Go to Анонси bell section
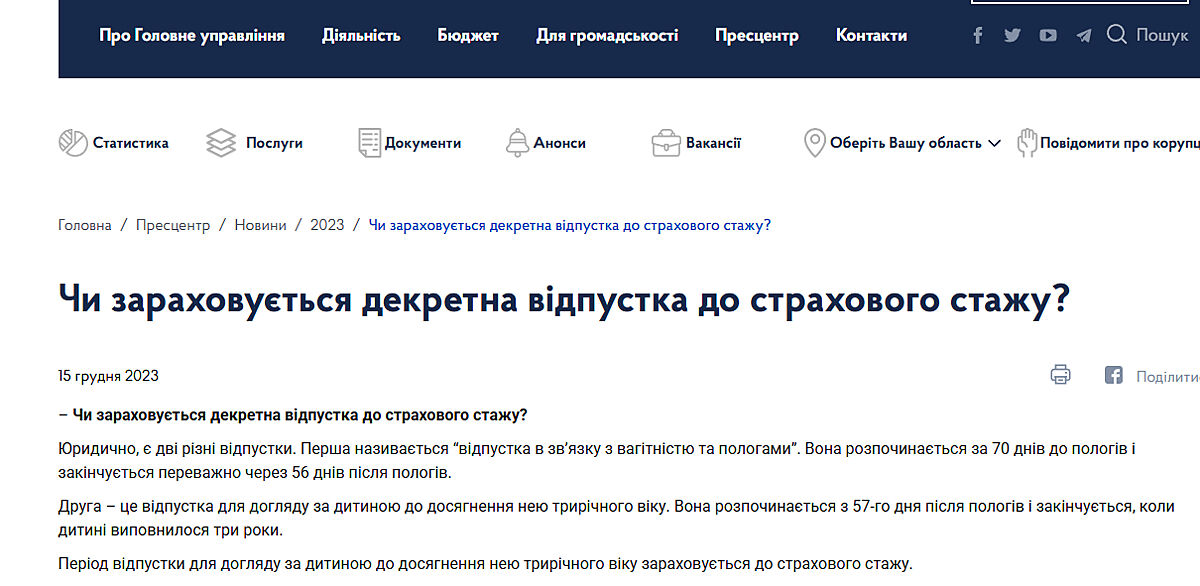This screenshot has width=1200, height=586. click(546, 143)
